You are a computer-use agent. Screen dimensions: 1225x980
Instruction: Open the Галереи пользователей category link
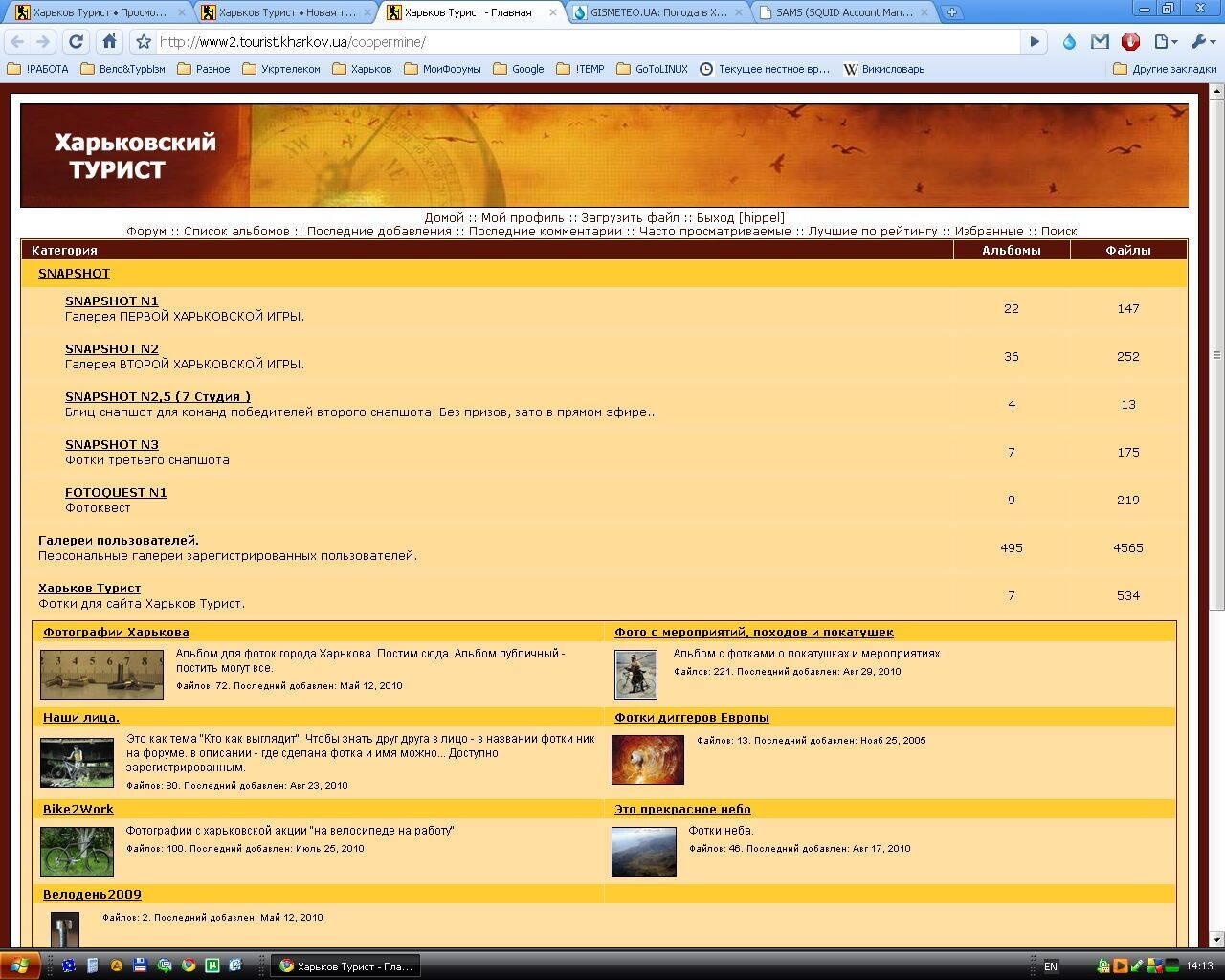[x=119, y=540]
